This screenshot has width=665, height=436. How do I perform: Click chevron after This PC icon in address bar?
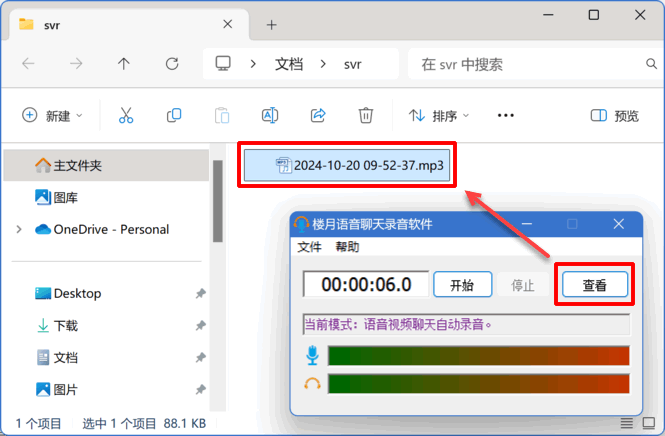(253, 64)
